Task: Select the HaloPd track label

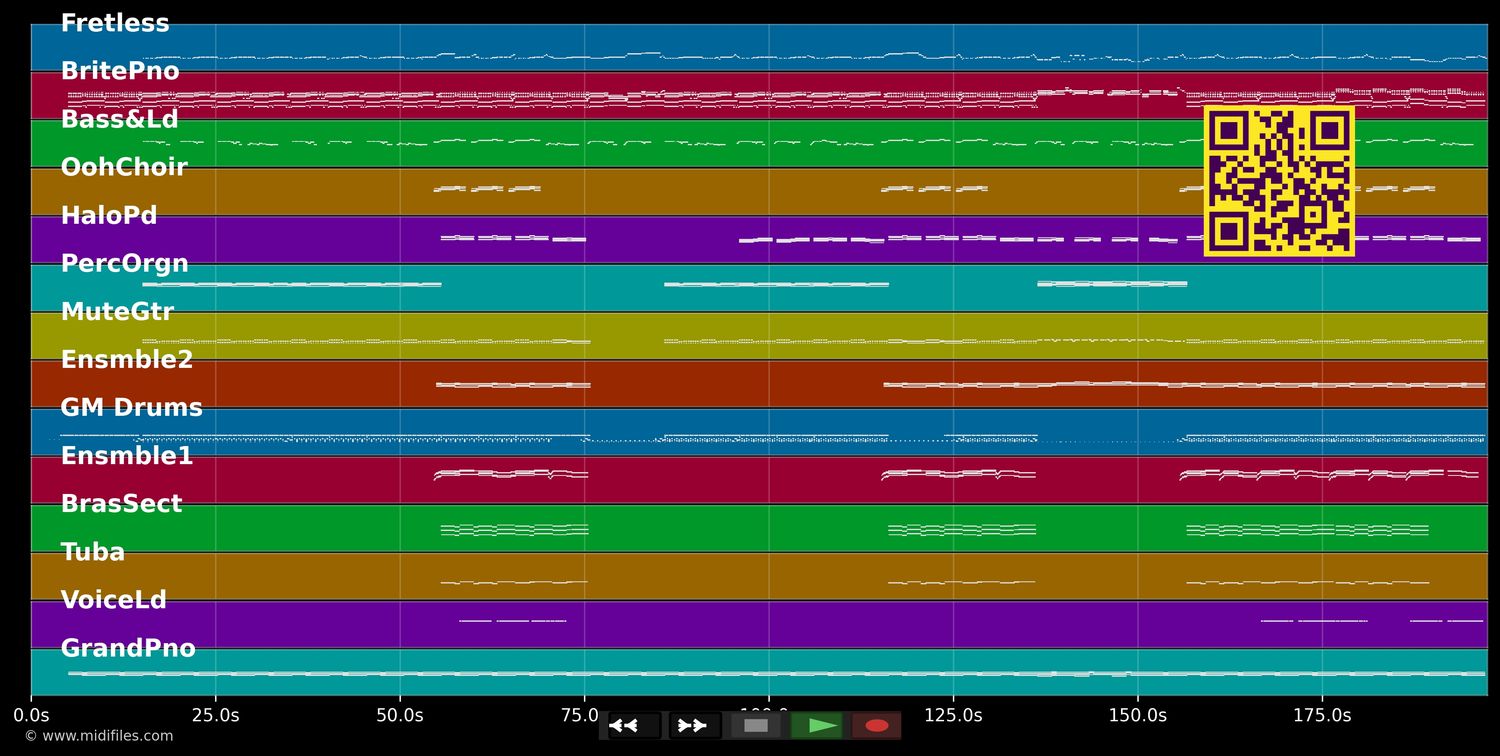Action: (109, 216)
